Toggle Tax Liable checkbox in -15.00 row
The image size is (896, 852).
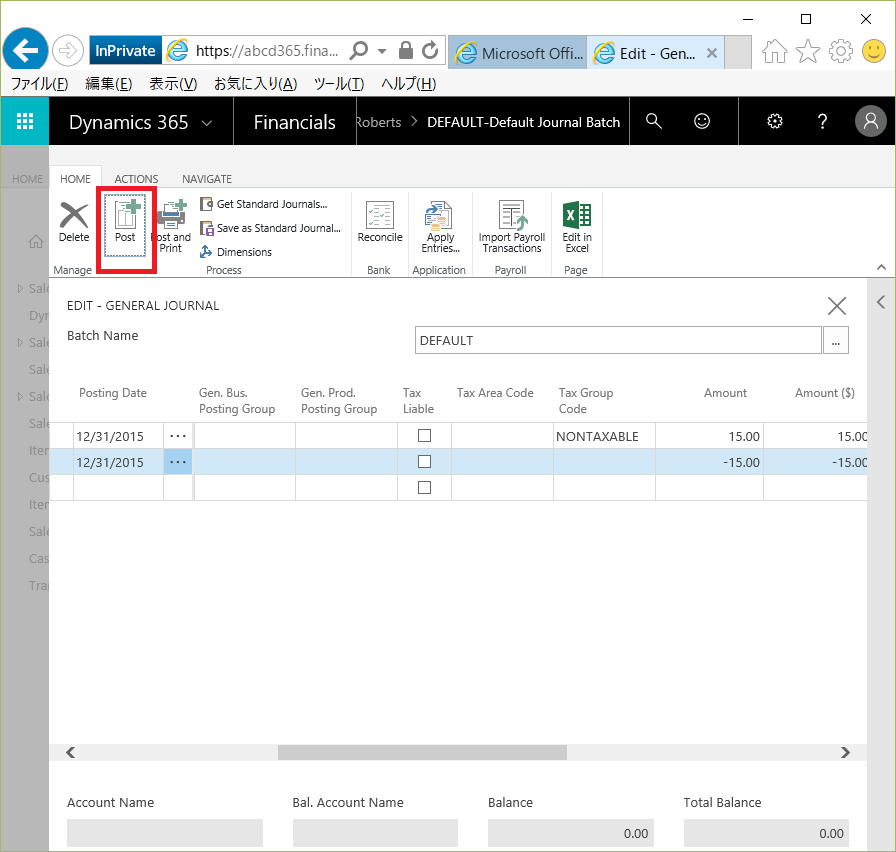pos(424,462)
